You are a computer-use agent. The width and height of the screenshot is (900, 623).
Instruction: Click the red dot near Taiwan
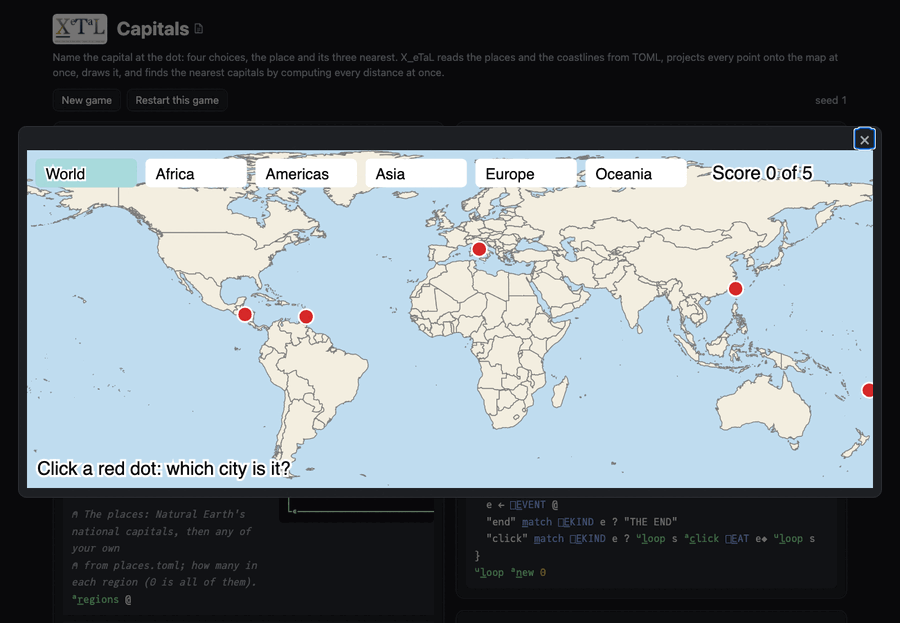click(735, 288)
